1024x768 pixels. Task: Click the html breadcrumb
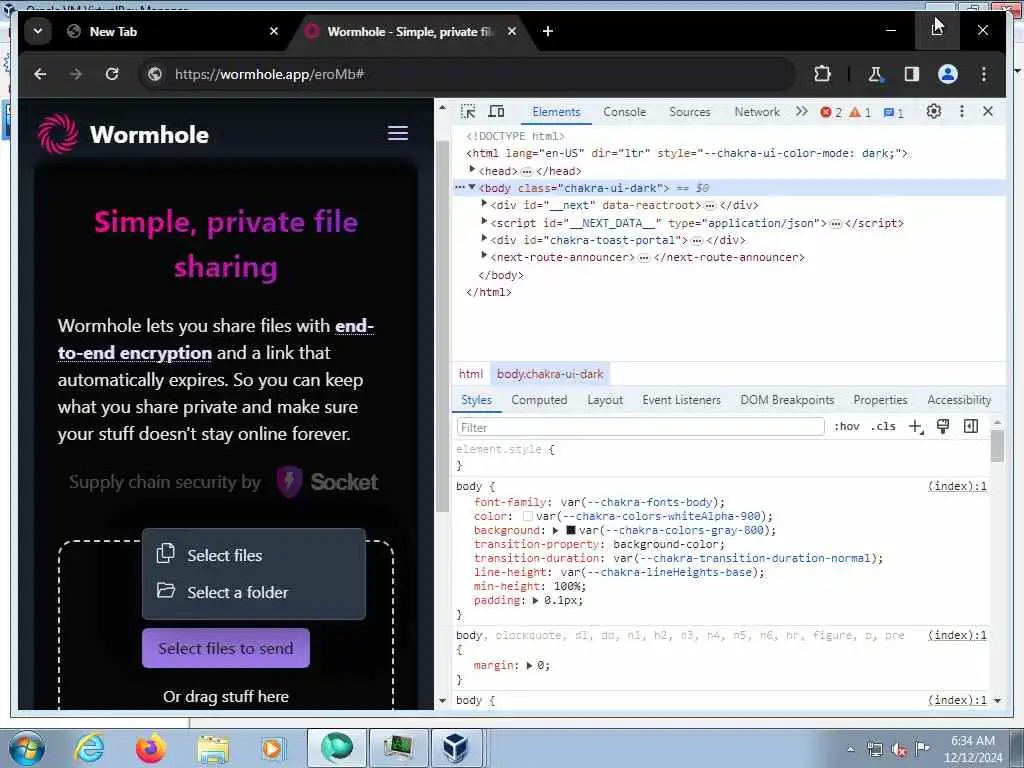pos(471,374)
